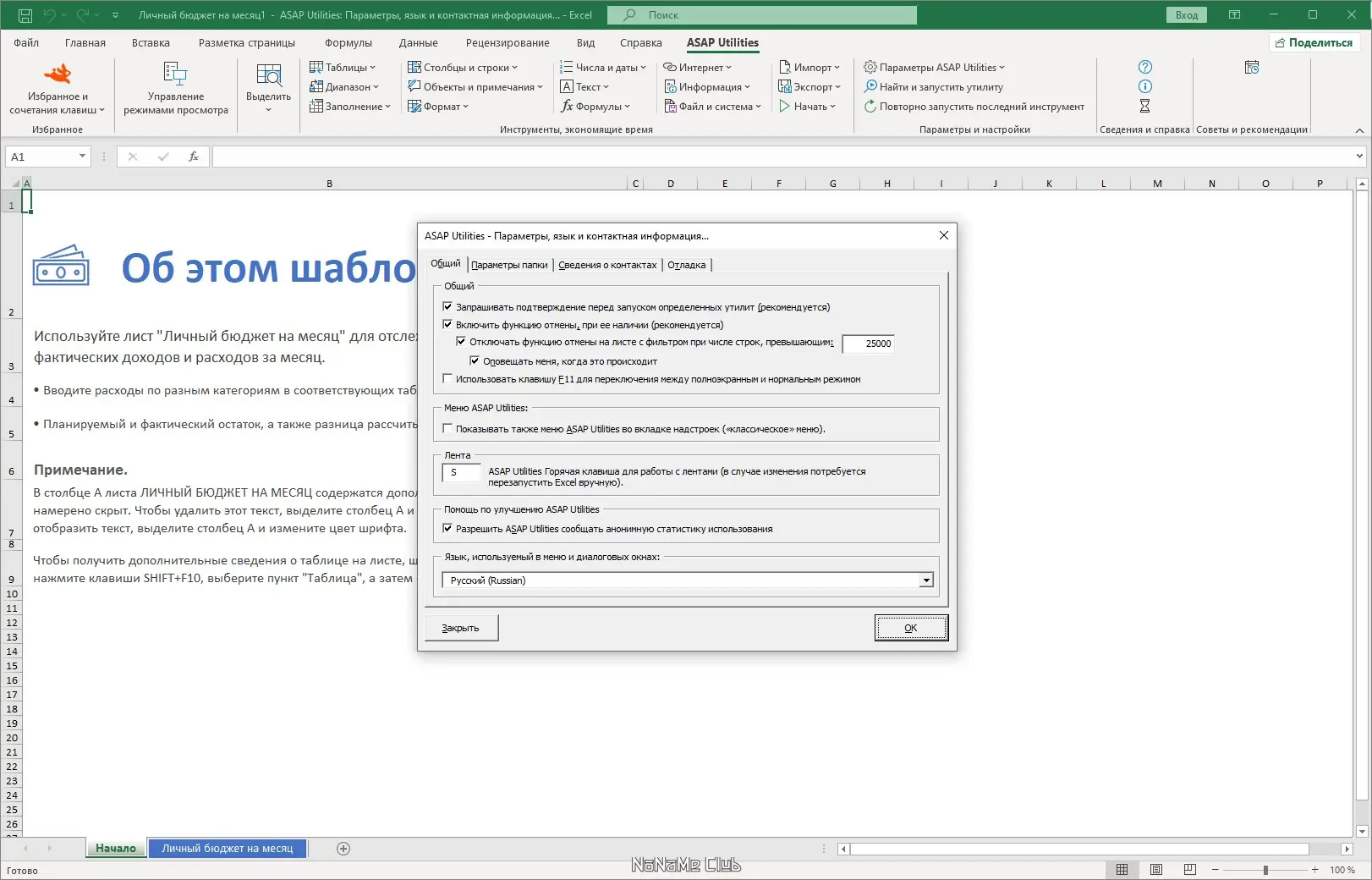Open the Vision Control view manager icon

tap(175, 74)
